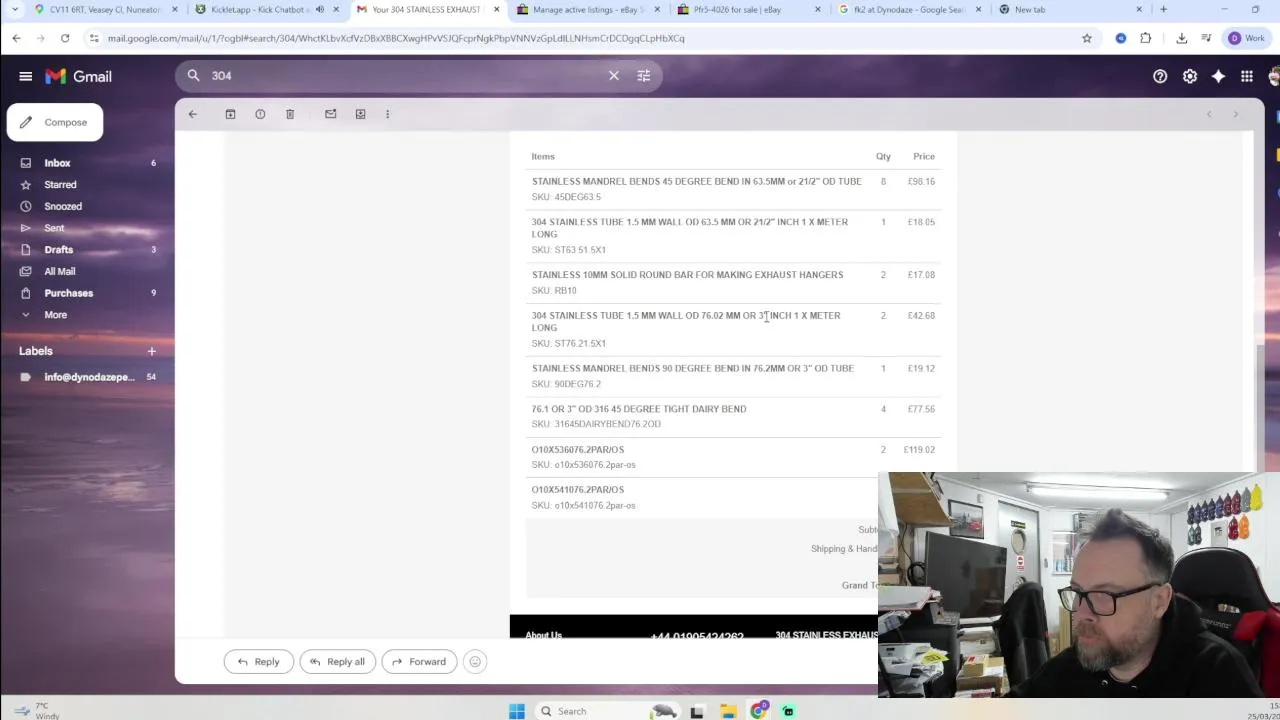Click Reply all button
This screenshot has width=1280, height=720.
pyautogui.click(x=338, y=661)
